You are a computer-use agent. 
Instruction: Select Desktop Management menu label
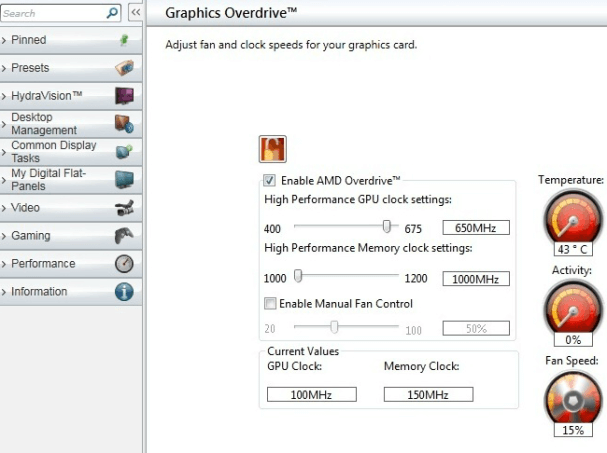point(44,124)
